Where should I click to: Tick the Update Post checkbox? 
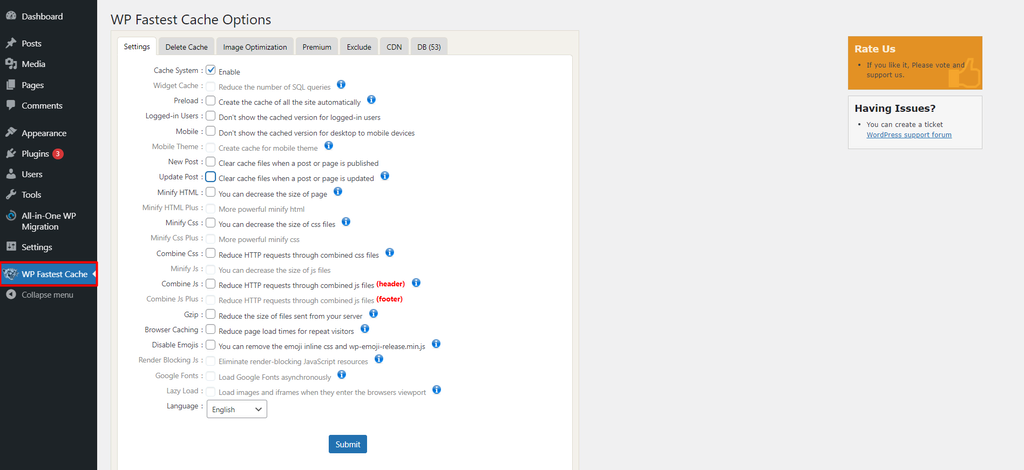point(211,177)
